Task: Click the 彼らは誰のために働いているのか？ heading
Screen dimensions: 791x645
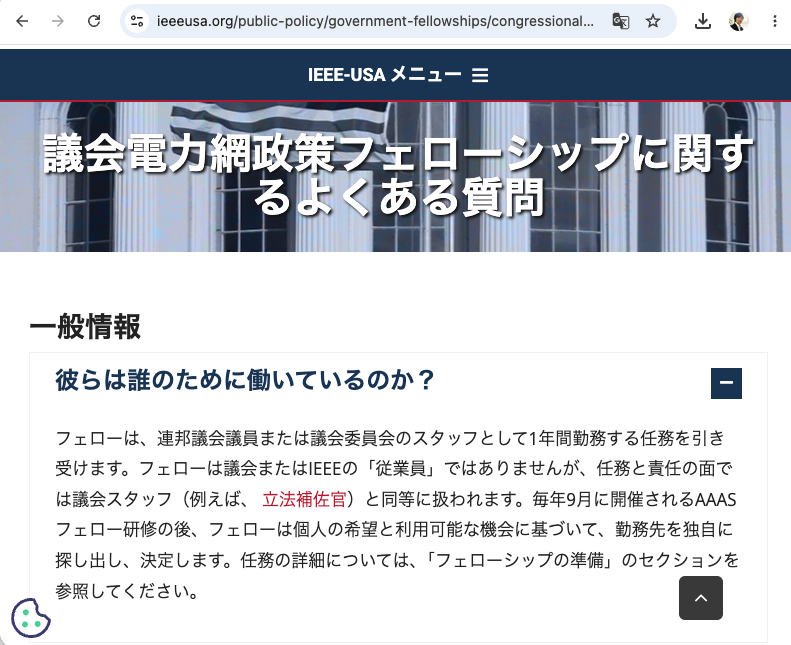Action: [245, 380]
